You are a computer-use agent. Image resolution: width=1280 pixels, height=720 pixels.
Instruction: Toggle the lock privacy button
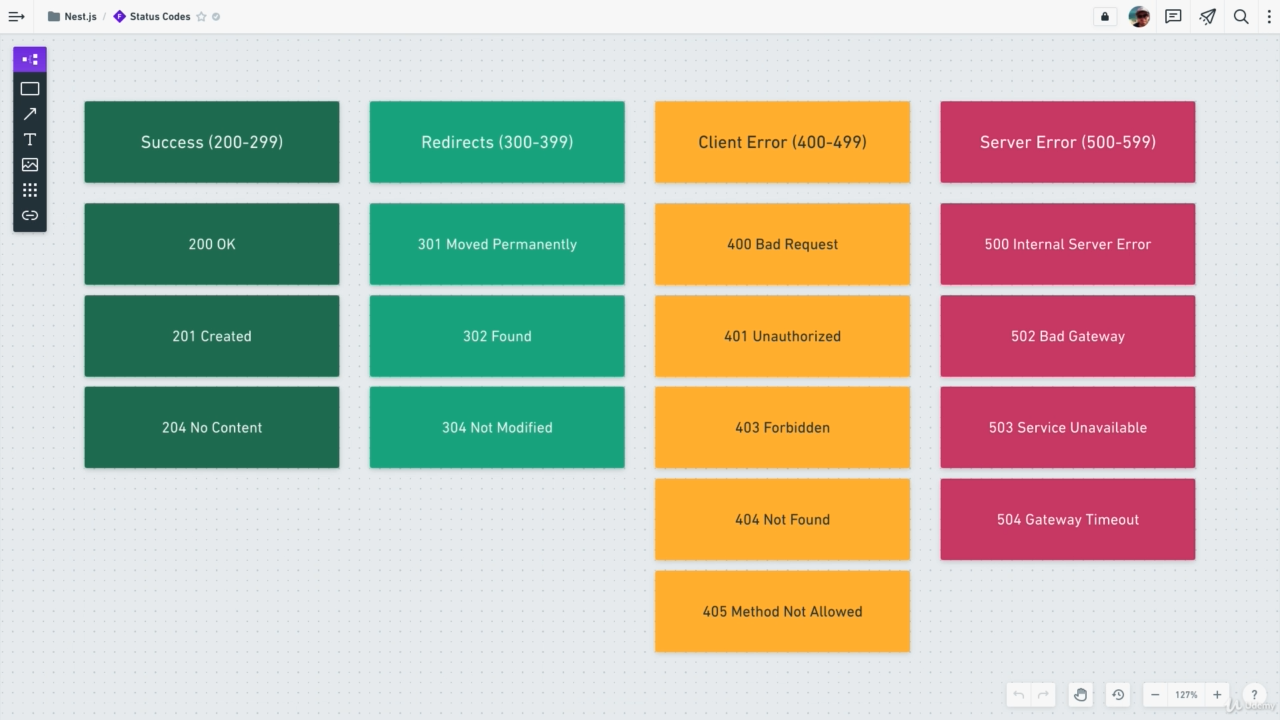(x=1105, y=17)
